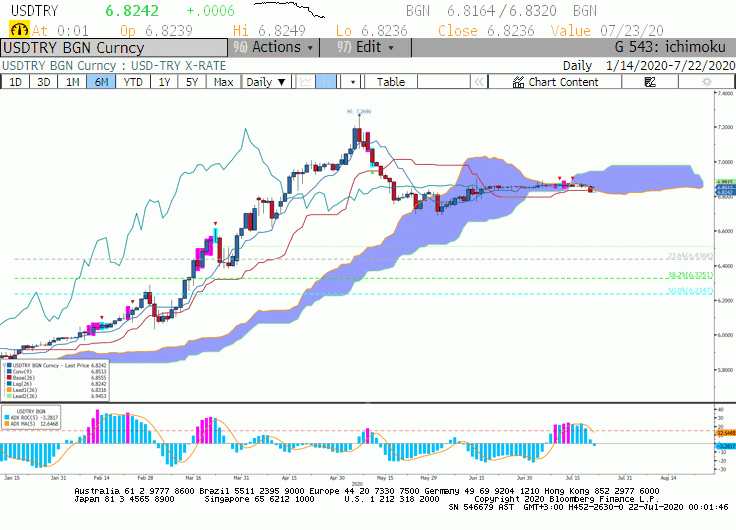Select the Max range tab
The height and width of the screenshot is (530, 736).
click(x=223, y=82)
